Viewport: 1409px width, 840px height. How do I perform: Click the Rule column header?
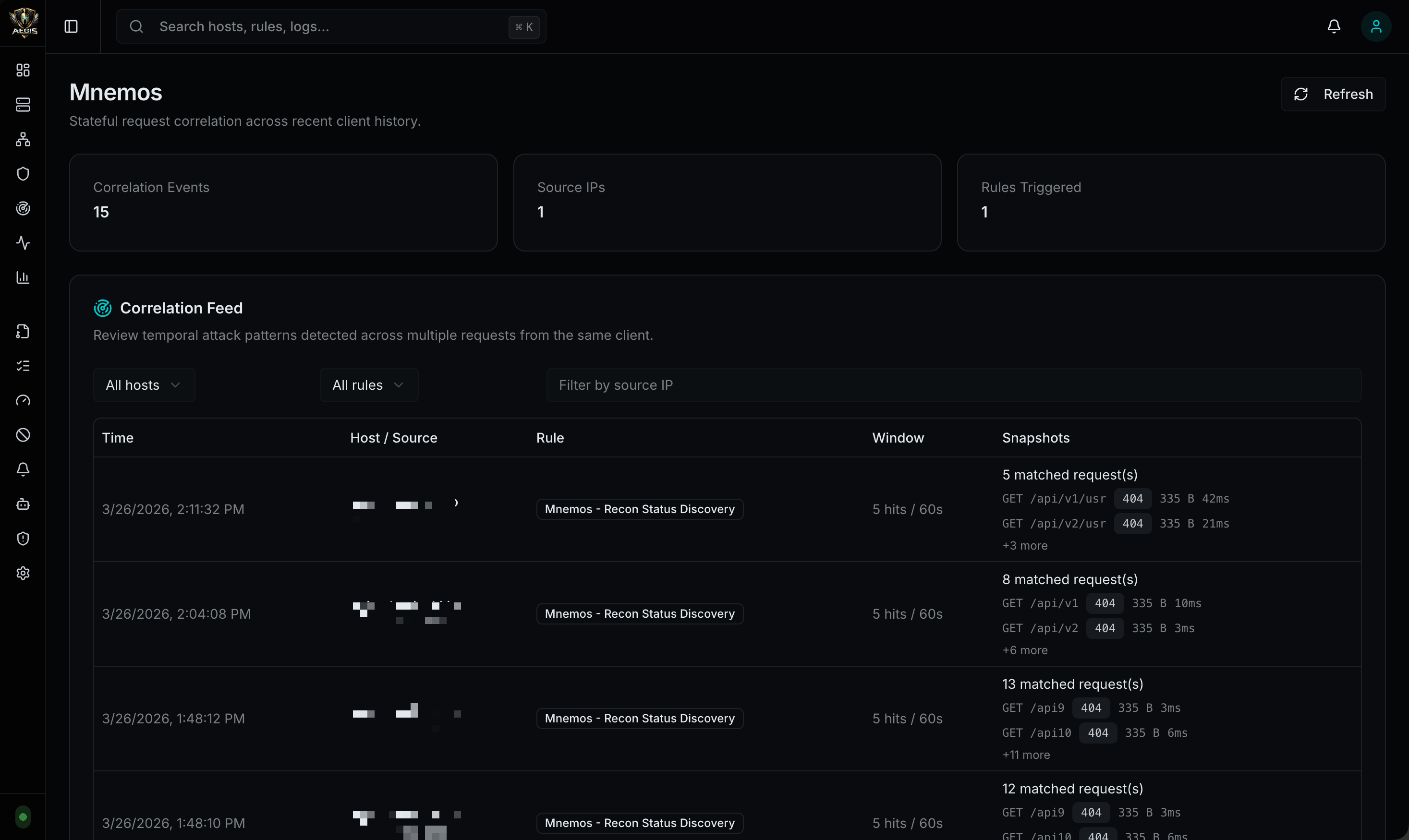pos(550,438)
